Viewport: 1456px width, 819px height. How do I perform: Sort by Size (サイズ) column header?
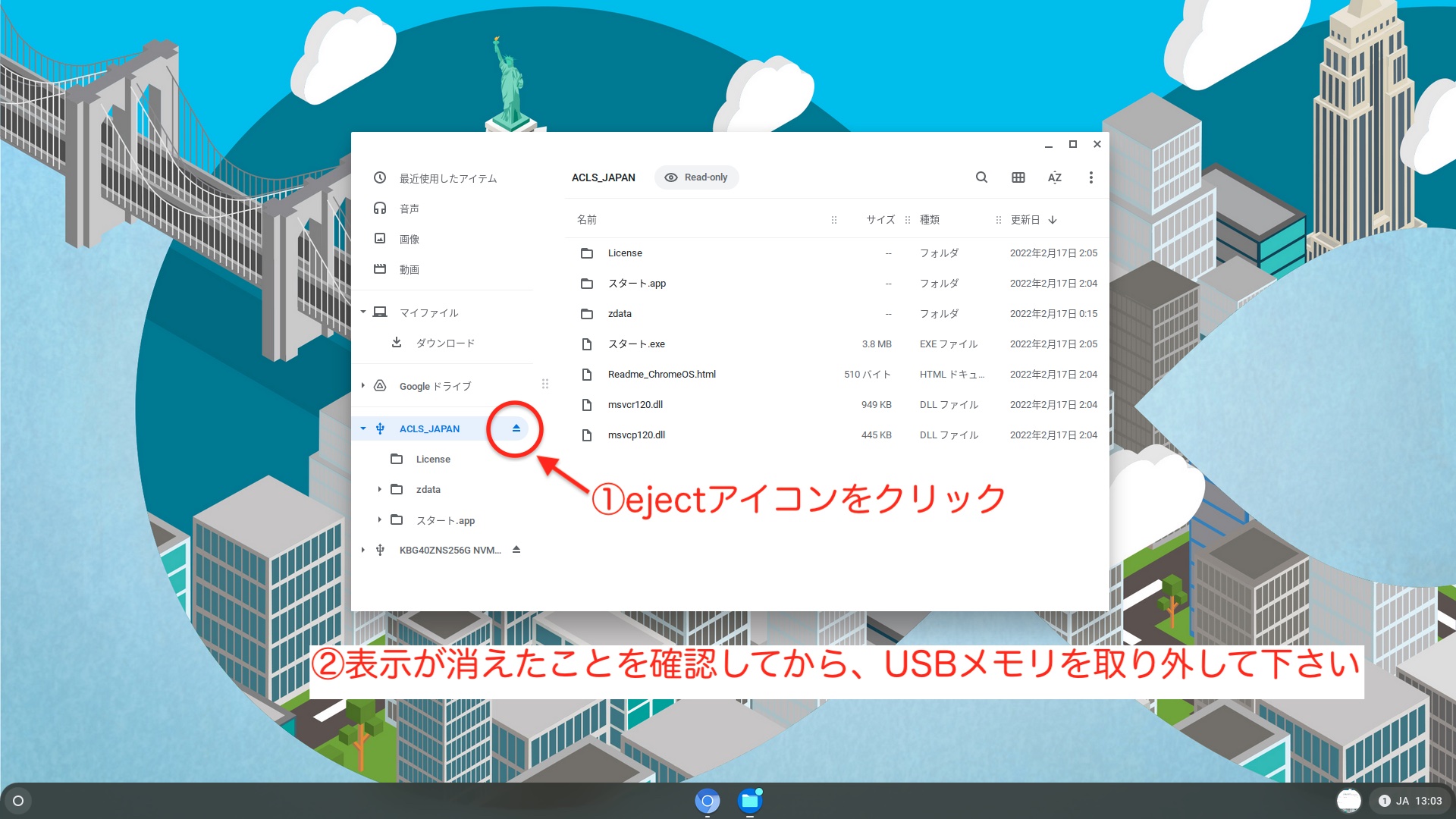880,220
